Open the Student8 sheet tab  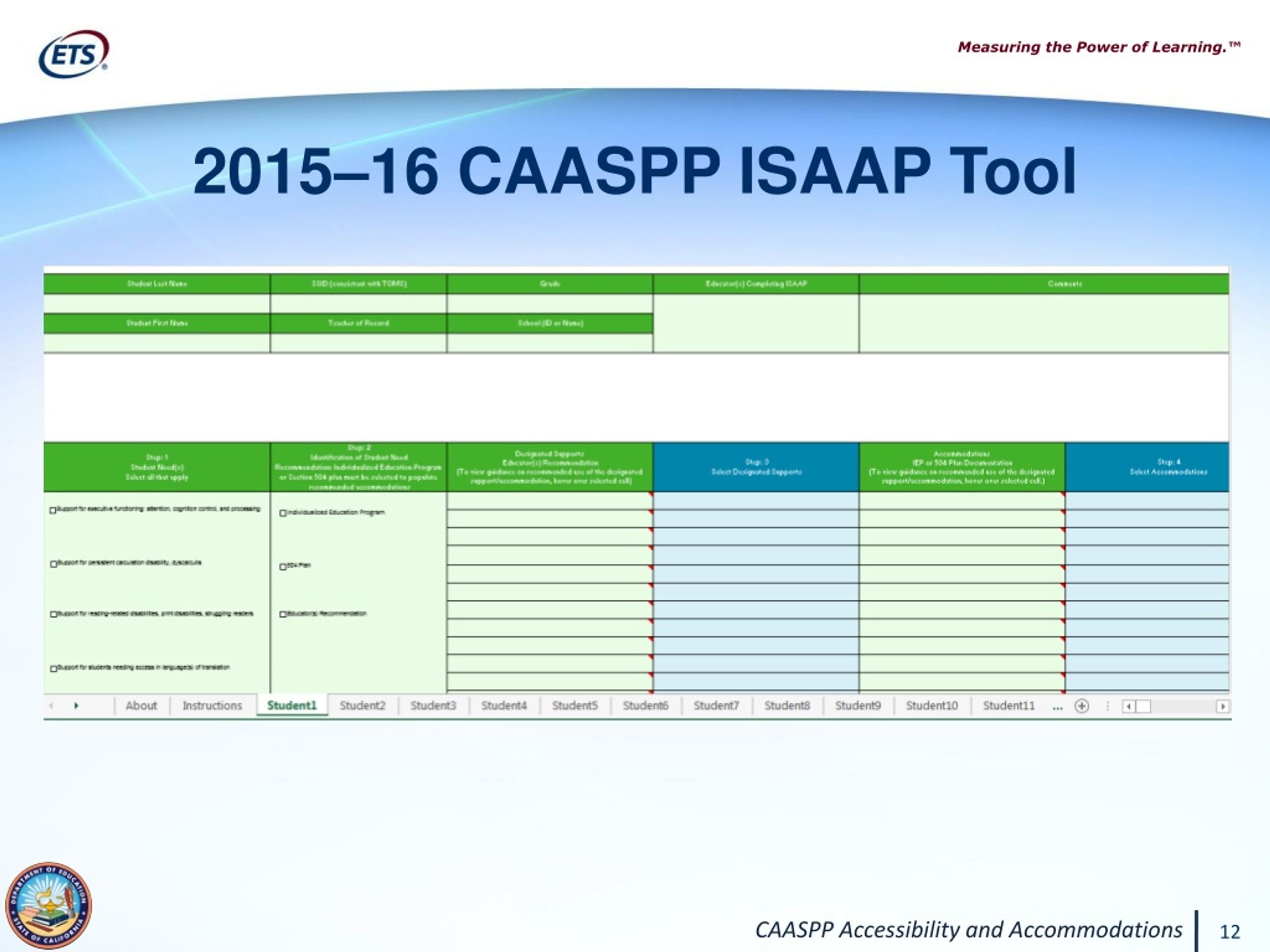tap(787, 706)
